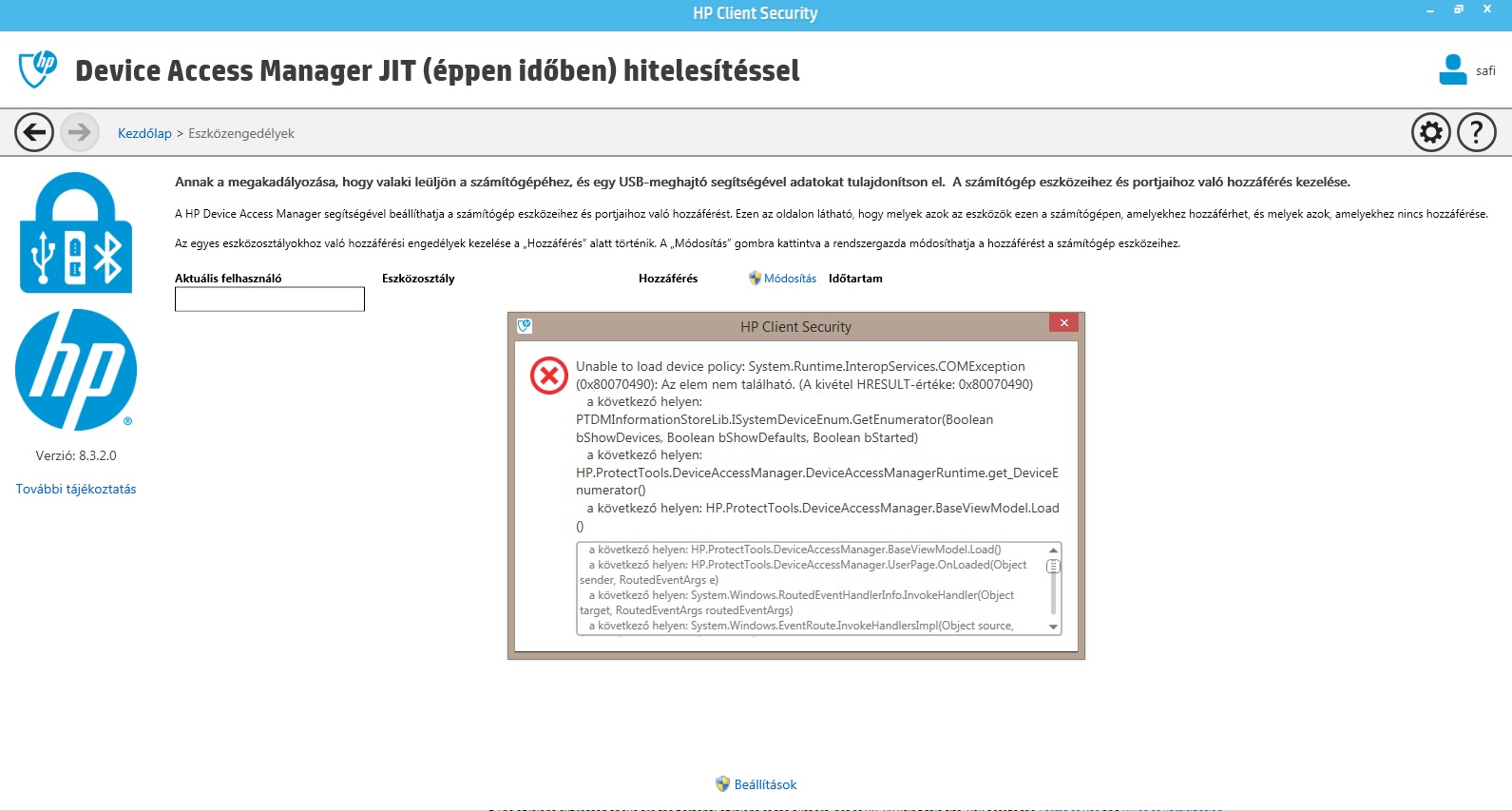Click the stack trace scrollbar thumb
This screenshot has width=1512, height=811.
(1053, 566)
